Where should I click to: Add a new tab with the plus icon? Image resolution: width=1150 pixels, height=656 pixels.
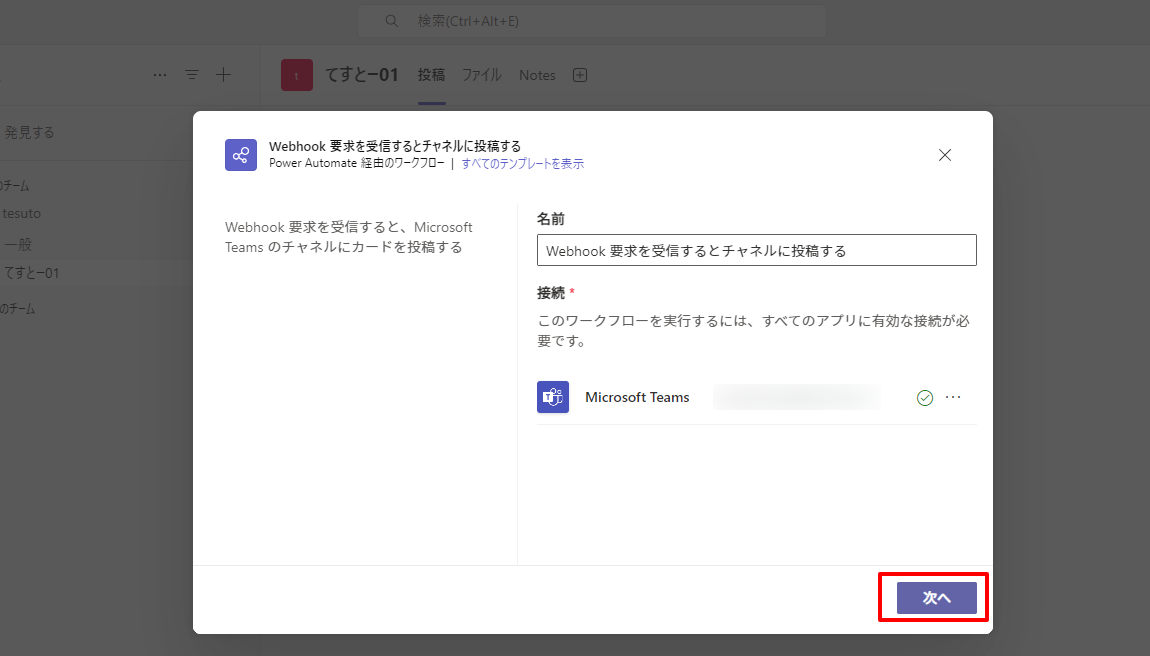pyautogui.click(x=579, y=75)
